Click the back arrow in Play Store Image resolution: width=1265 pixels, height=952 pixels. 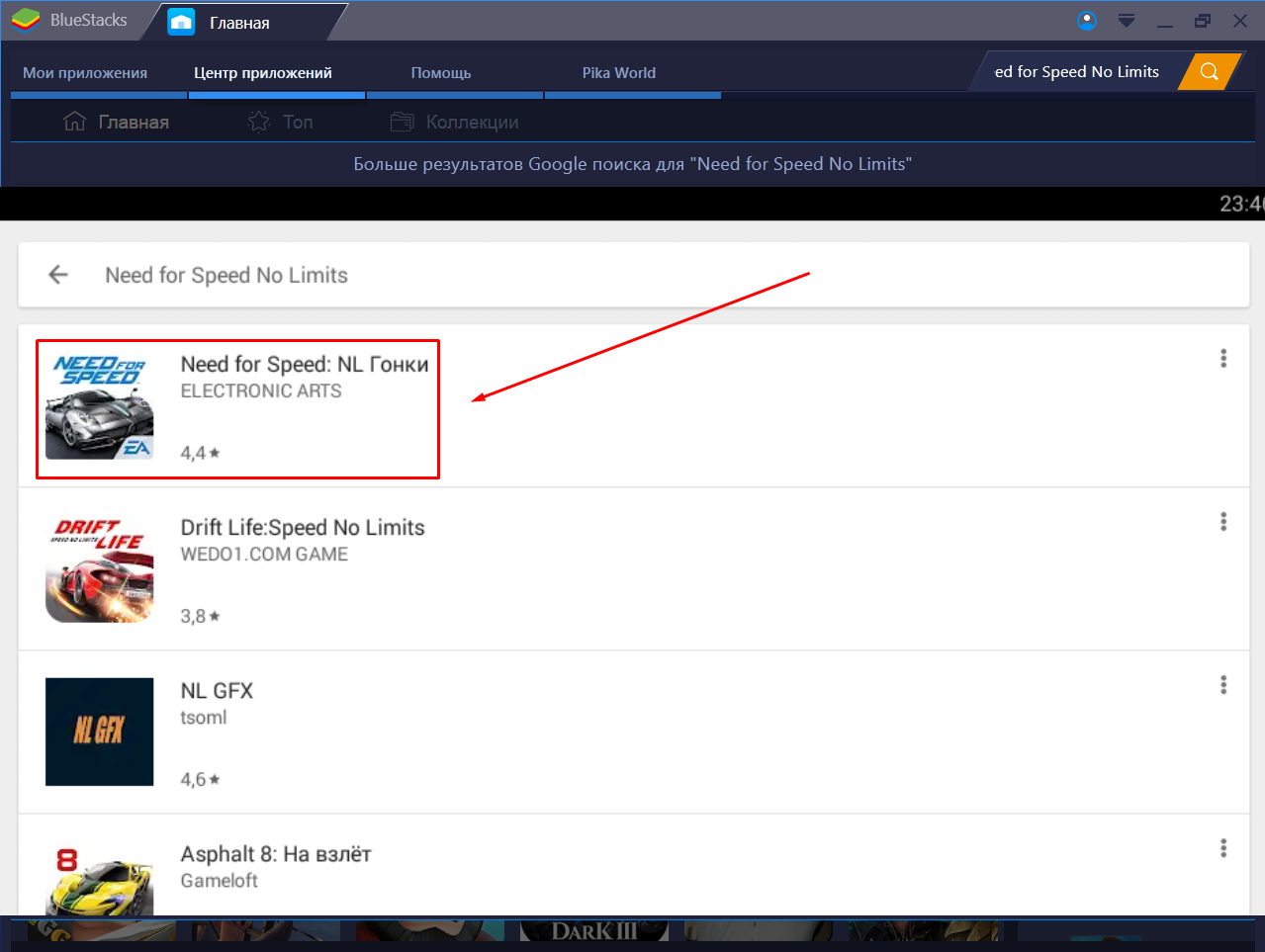(58, 275)
